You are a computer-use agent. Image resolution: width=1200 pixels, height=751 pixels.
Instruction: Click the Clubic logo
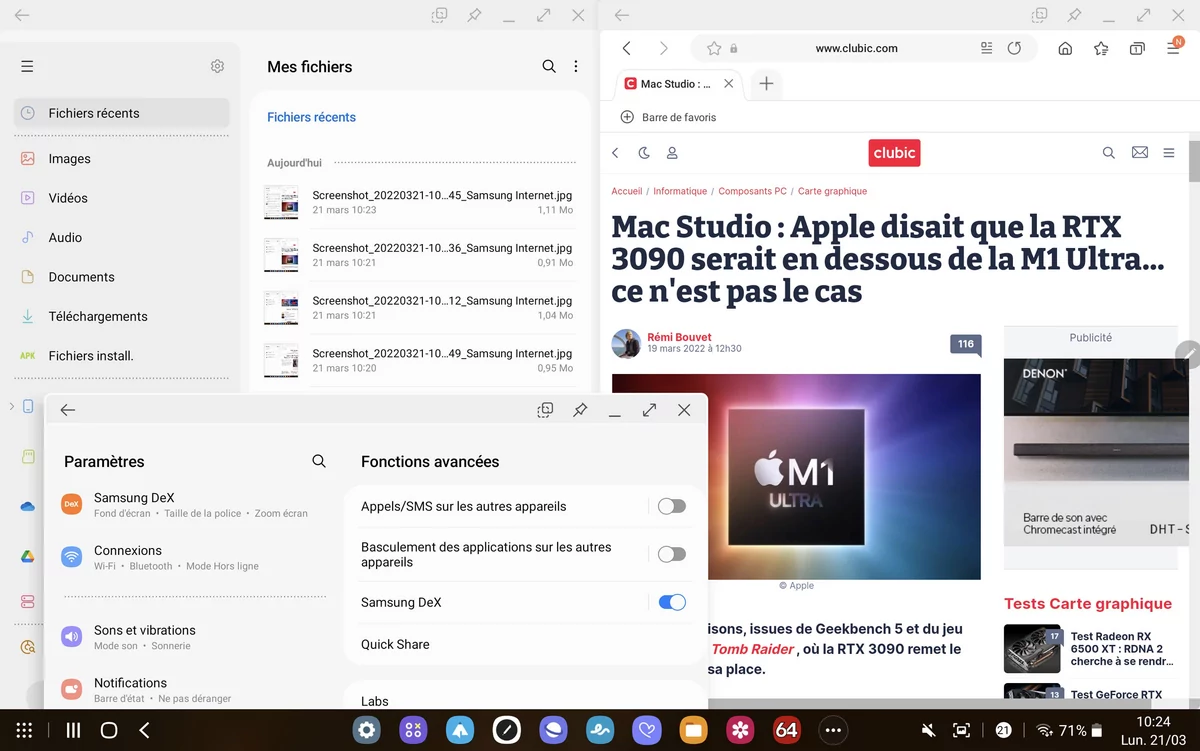[x=894, y=153]
